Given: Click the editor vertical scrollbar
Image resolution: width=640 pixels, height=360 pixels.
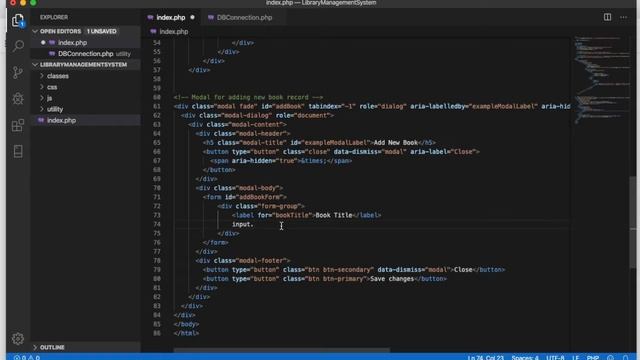Looking at the screenshot, I should (x=633, y=222).
